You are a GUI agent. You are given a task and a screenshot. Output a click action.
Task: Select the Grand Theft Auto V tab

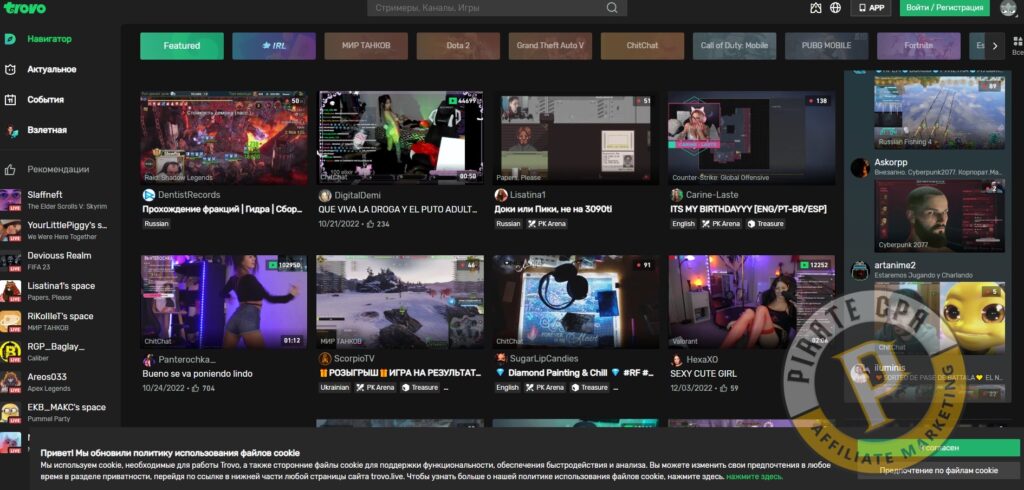click(x=550, y=46)
